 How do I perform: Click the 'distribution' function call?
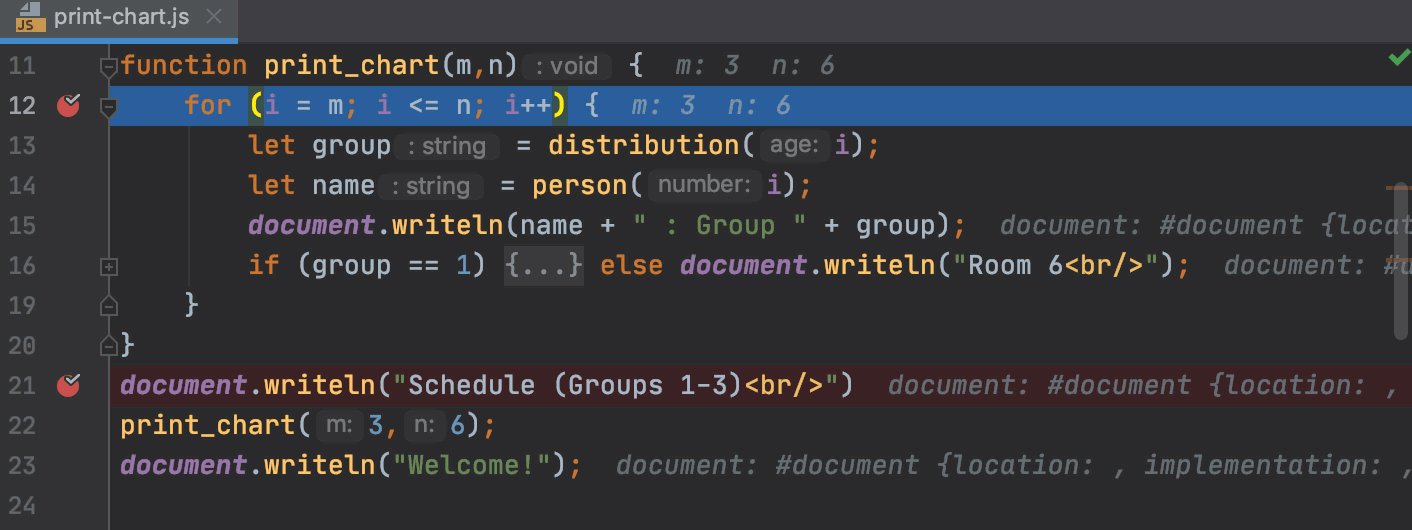(x=645, y=145)
